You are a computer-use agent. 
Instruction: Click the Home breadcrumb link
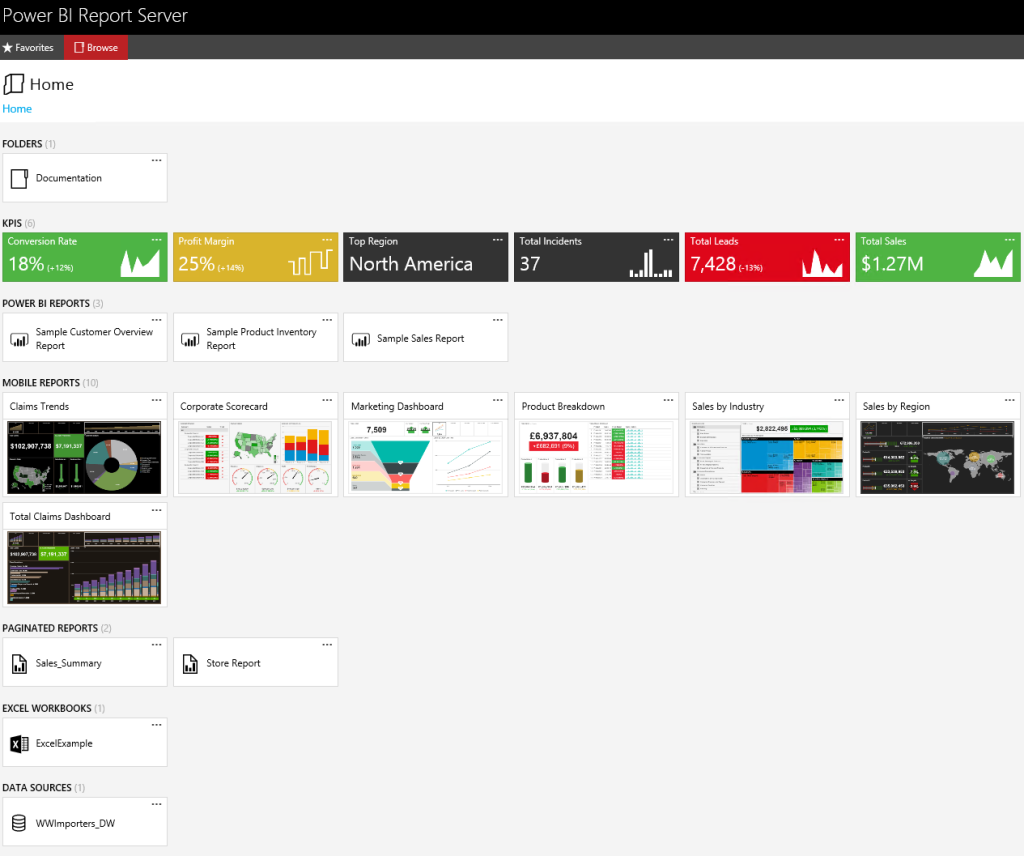tap(16, 108)
